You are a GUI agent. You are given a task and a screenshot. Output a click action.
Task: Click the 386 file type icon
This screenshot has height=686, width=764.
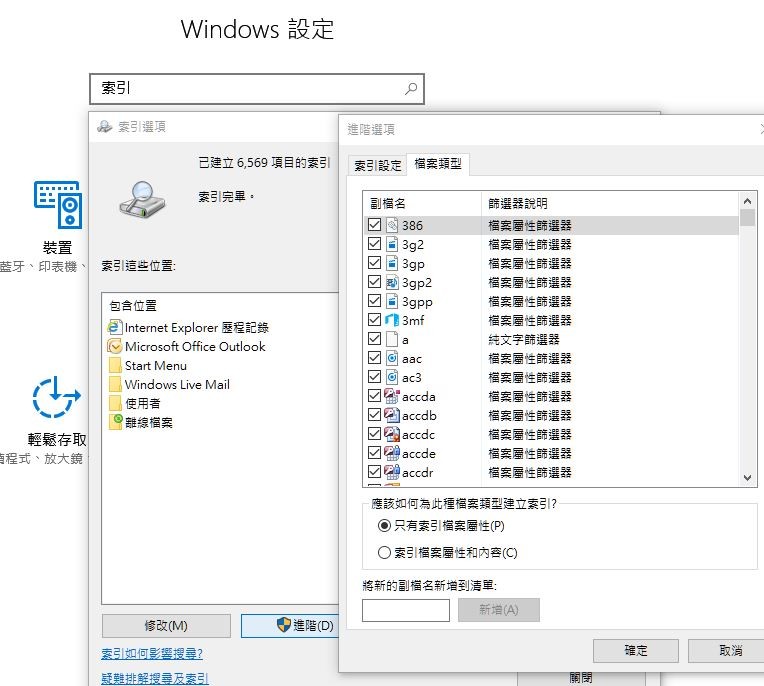pos(392,225)
